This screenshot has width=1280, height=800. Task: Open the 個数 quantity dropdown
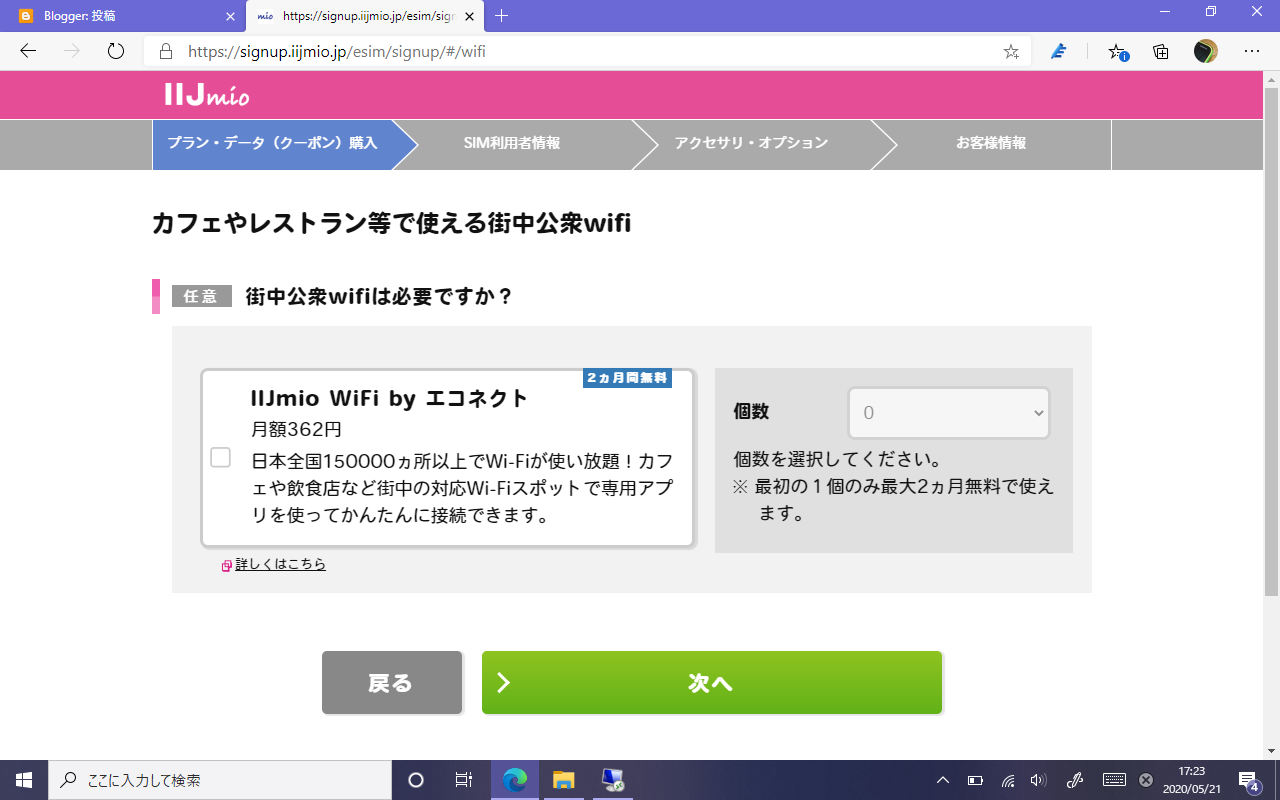click(949, 413)
